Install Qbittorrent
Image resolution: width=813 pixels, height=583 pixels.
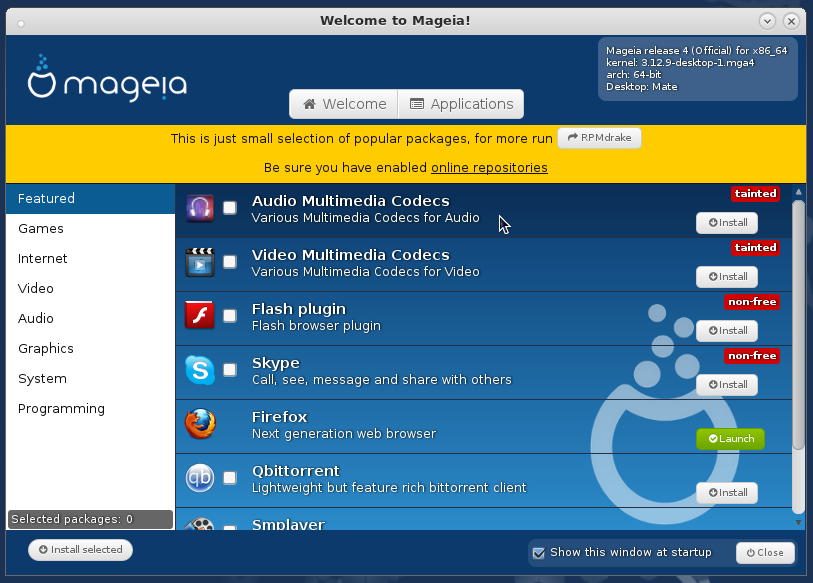pyautogui.click(x=727, y=493)
